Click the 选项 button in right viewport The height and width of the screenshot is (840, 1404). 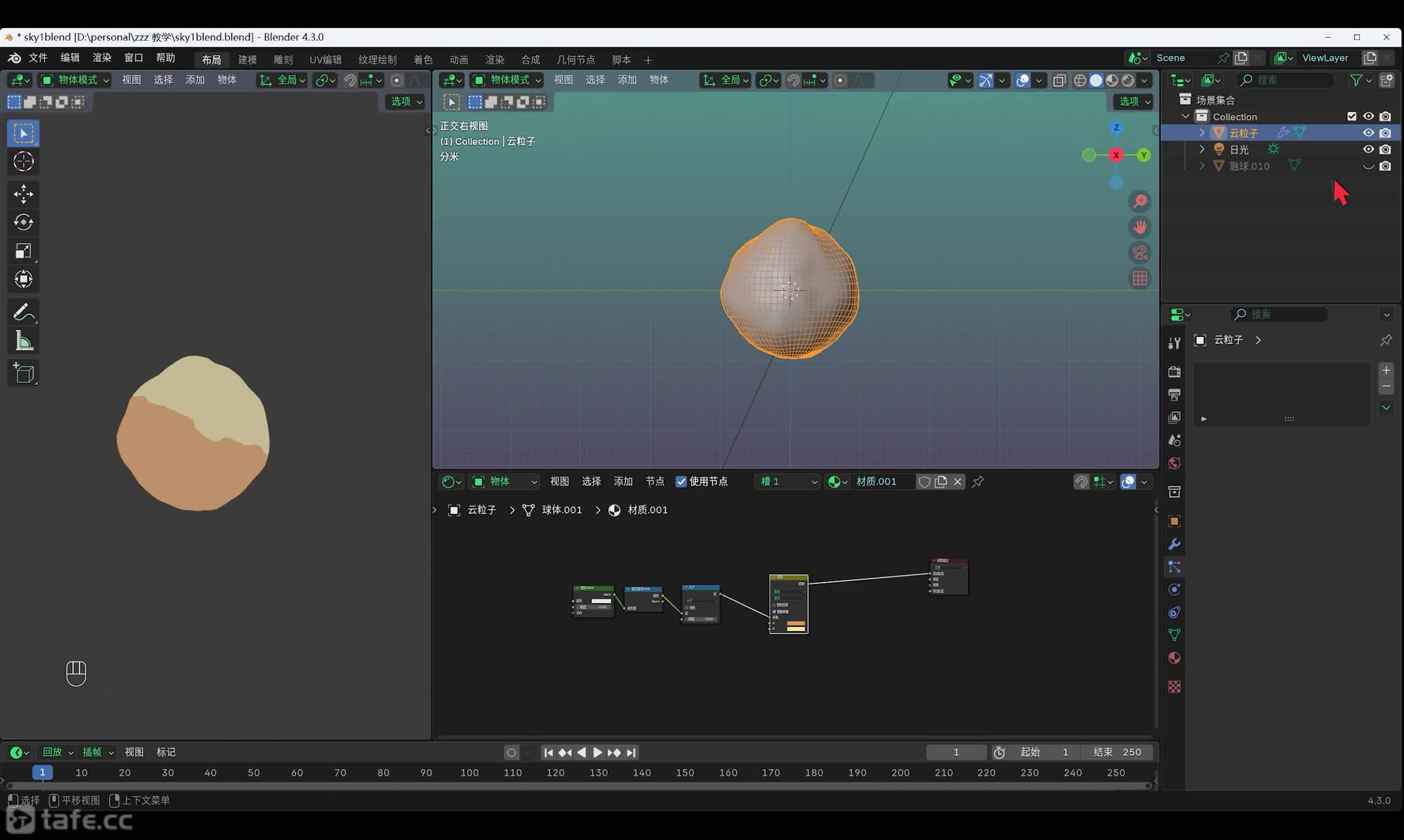(x=1134, y=101)
